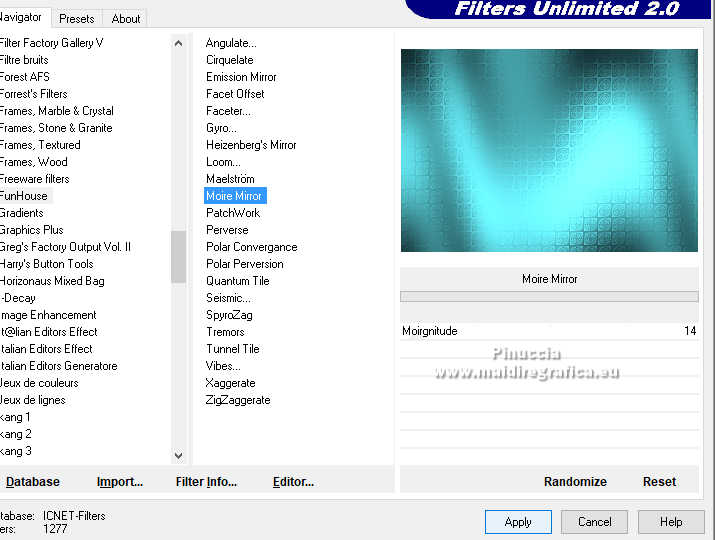Click the Apply button
This screenshot has height=540, width=715.
click(518, 522)
